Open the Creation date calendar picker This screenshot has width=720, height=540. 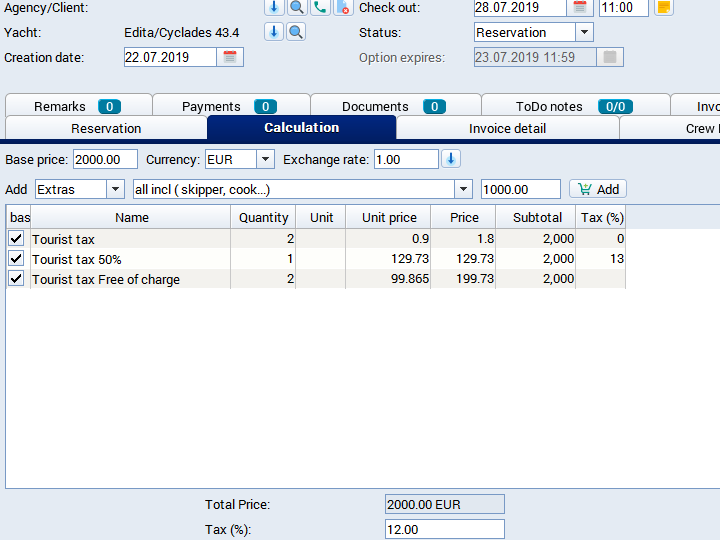(x=230, y=57)
